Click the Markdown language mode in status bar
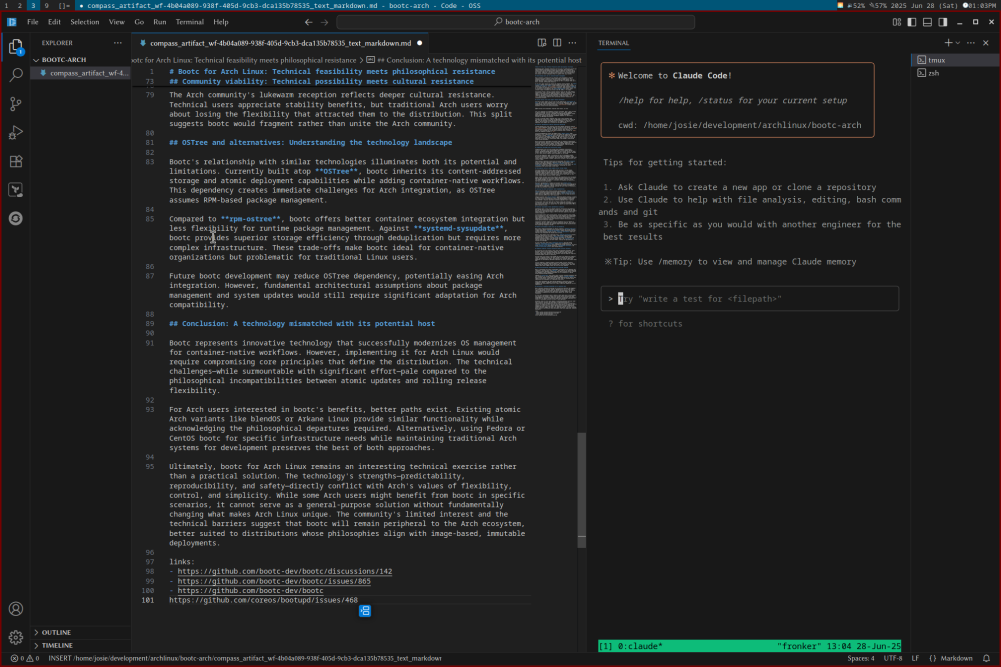This screenshot has height=667, width=1001. click(x=957, y=658)
